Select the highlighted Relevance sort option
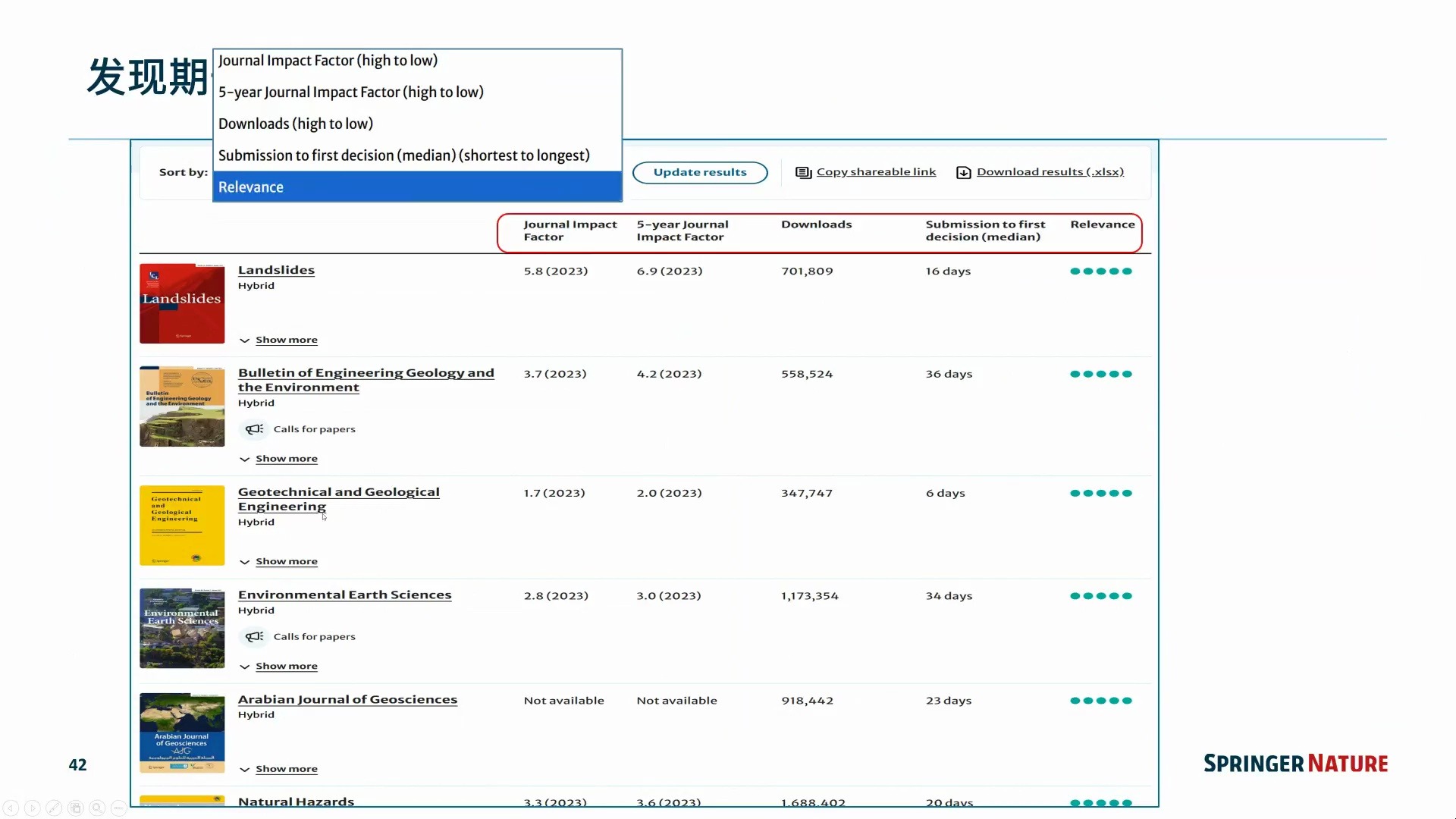1456x819 pixels. pos(417,187)
